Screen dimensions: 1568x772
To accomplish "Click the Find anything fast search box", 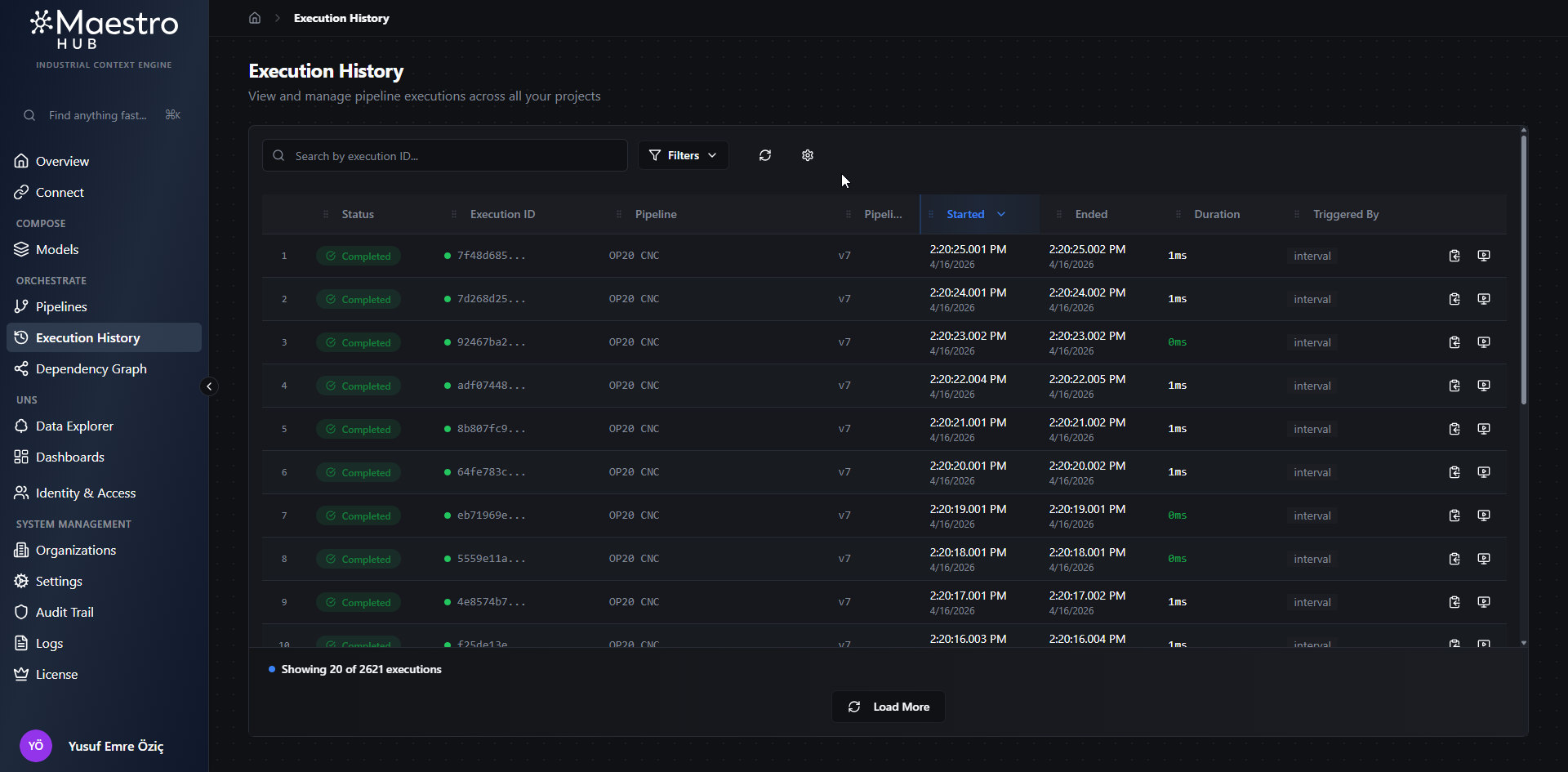I will (104, 115).
